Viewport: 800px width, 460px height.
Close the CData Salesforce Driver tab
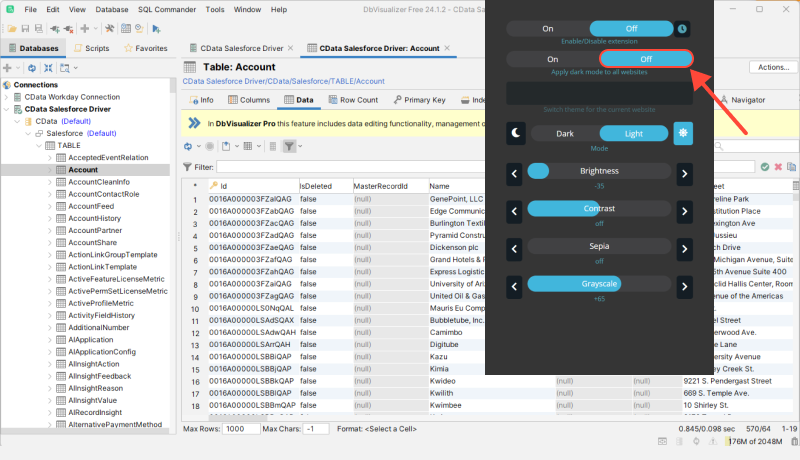[290, 48]
